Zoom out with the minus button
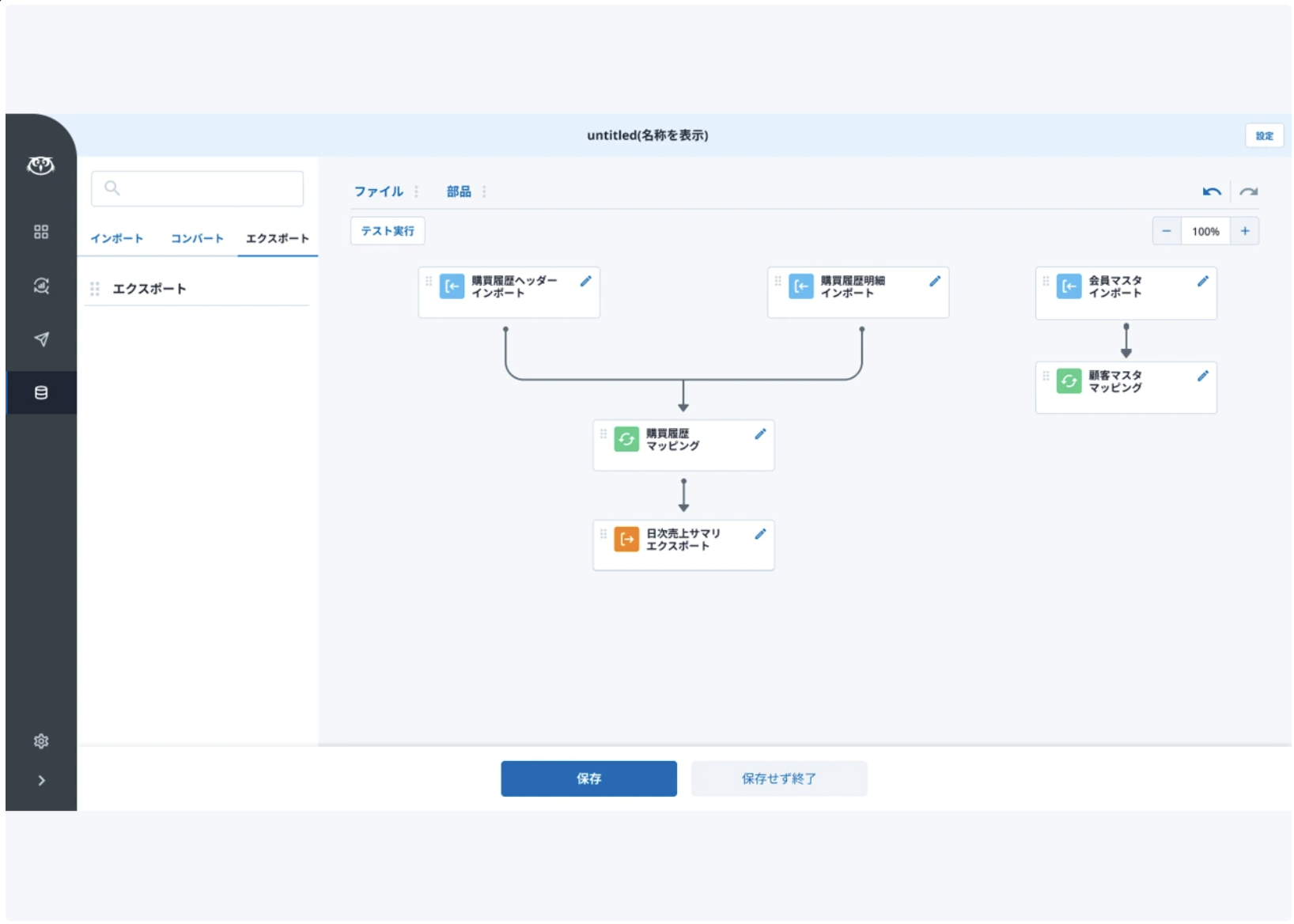 pyautogui.click(x=1166, y=231)
